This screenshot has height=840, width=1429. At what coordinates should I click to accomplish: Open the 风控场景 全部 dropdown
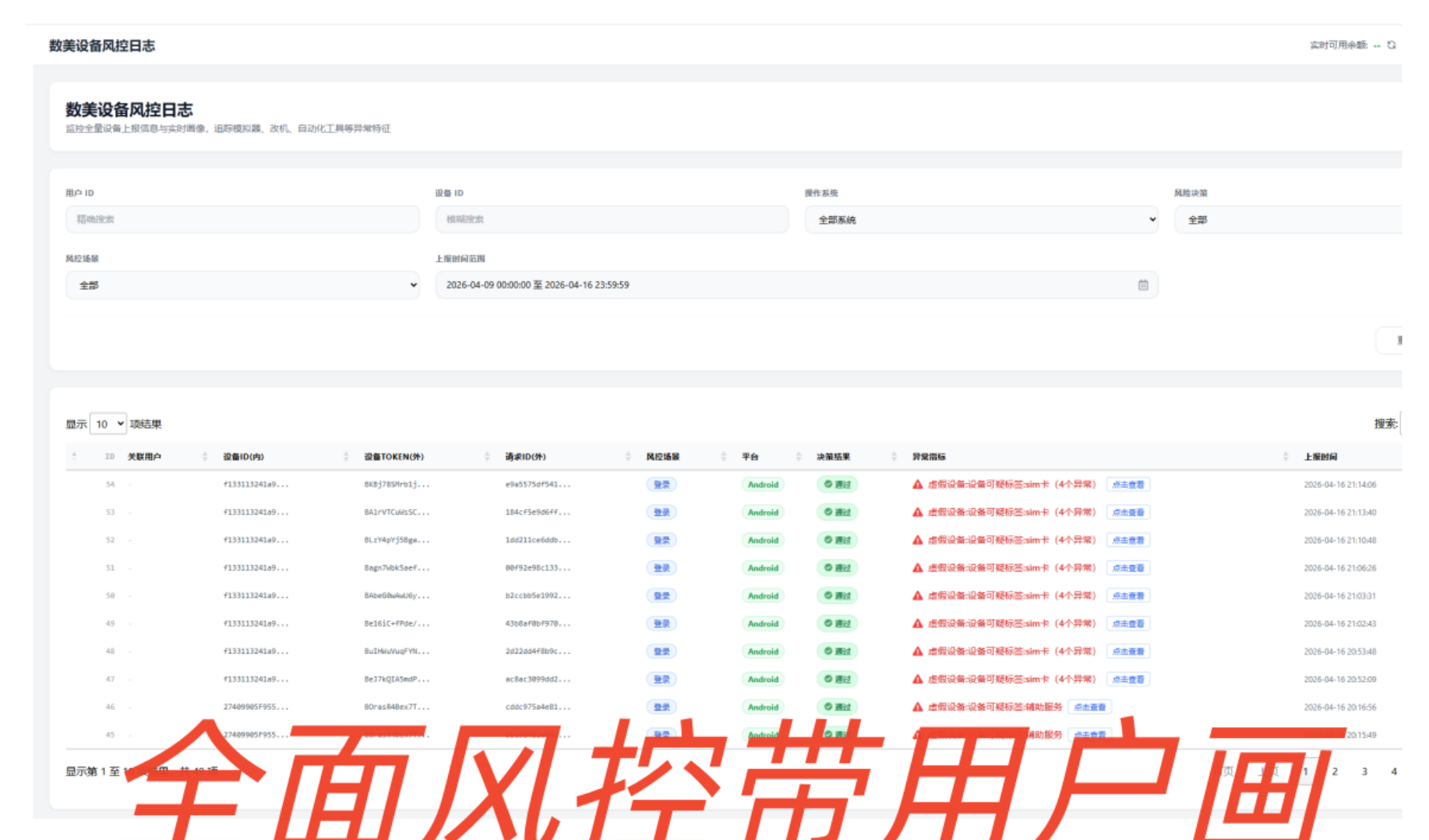point(242,285)
